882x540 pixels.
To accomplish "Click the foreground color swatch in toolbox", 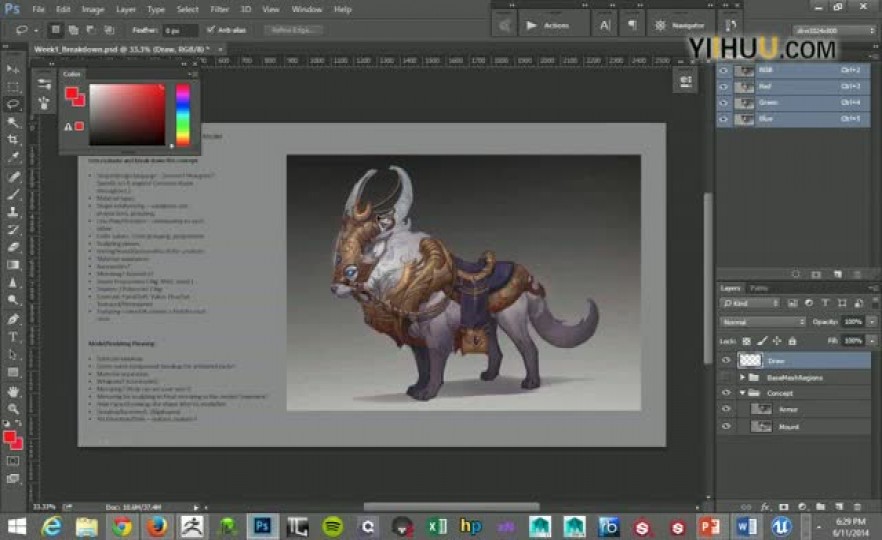I will coord(10,437).
